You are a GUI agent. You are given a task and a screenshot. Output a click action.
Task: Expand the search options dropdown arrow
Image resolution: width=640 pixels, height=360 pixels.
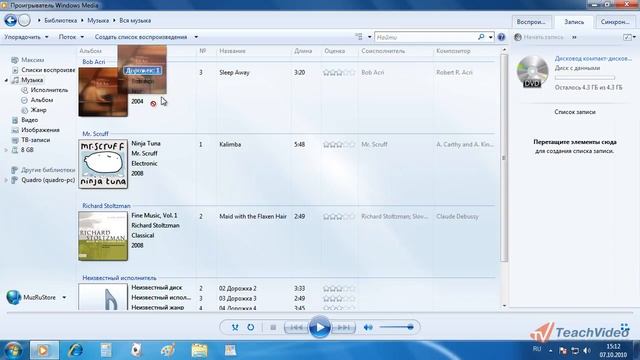pos(491,37)
